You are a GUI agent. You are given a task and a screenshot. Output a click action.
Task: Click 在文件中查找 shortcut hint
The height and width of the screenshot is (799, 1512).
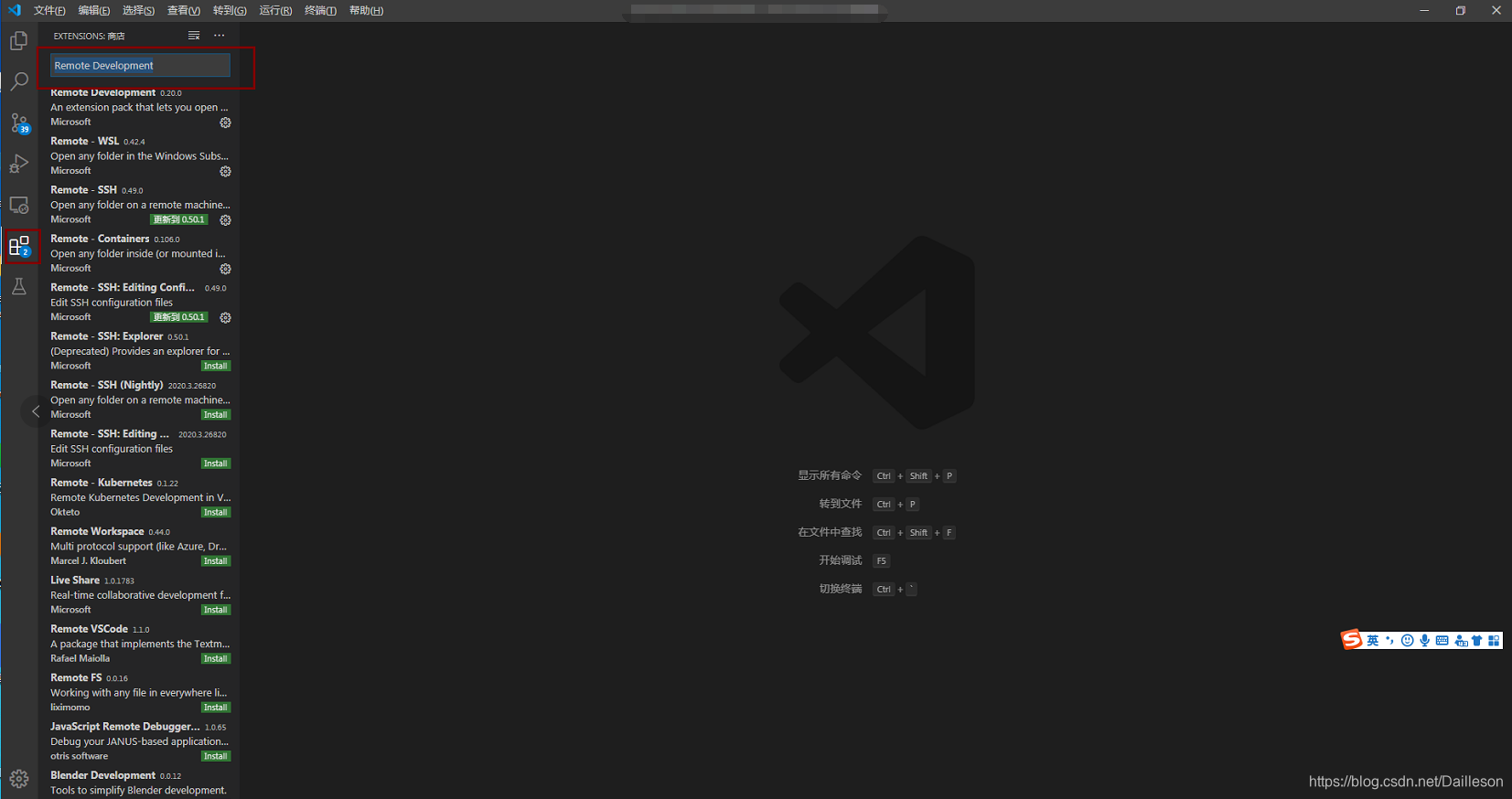(x=830, y=532)
